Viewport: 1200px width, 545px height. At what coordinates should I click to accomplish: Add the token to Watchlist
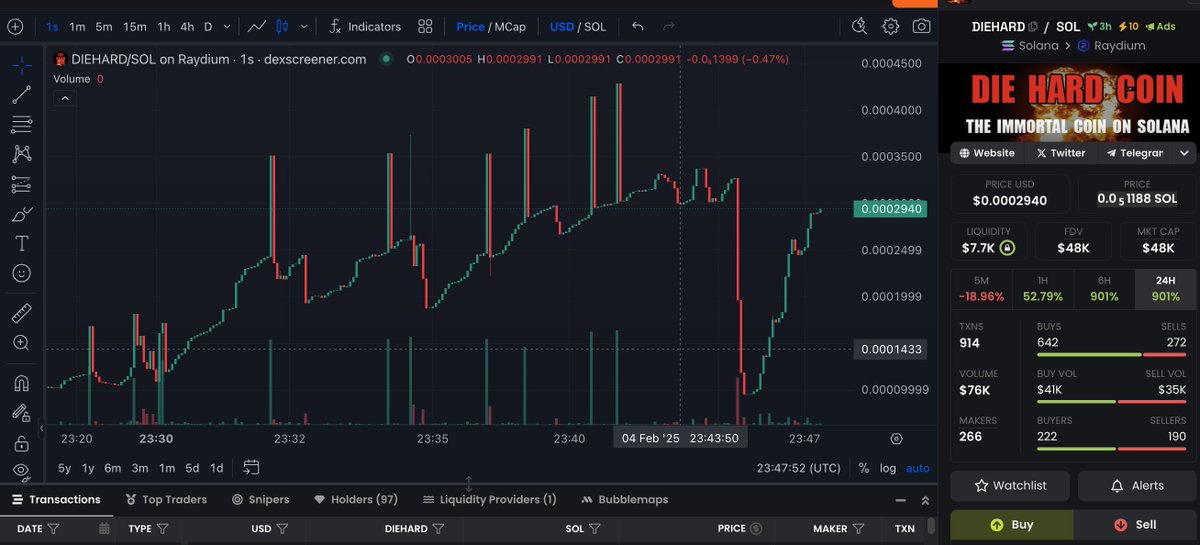click(1010, 485)
